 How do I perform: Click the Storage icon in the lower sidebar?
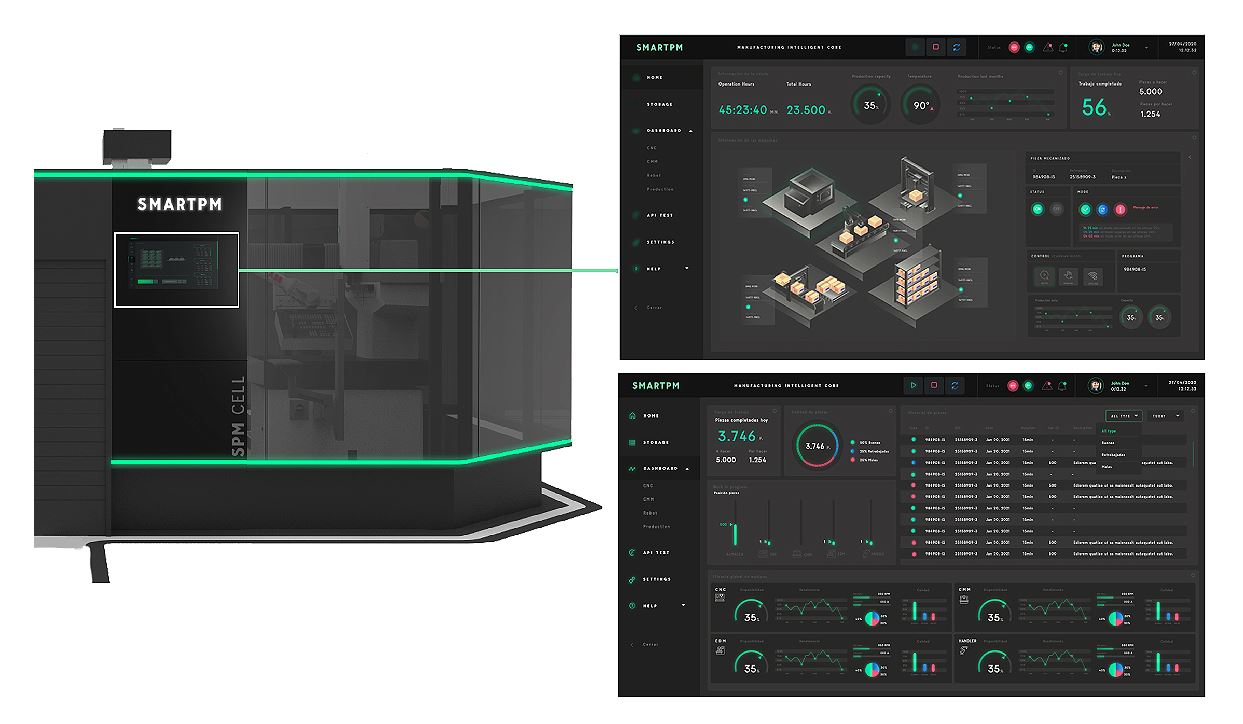pyautogui.click(x=632, y=442)
